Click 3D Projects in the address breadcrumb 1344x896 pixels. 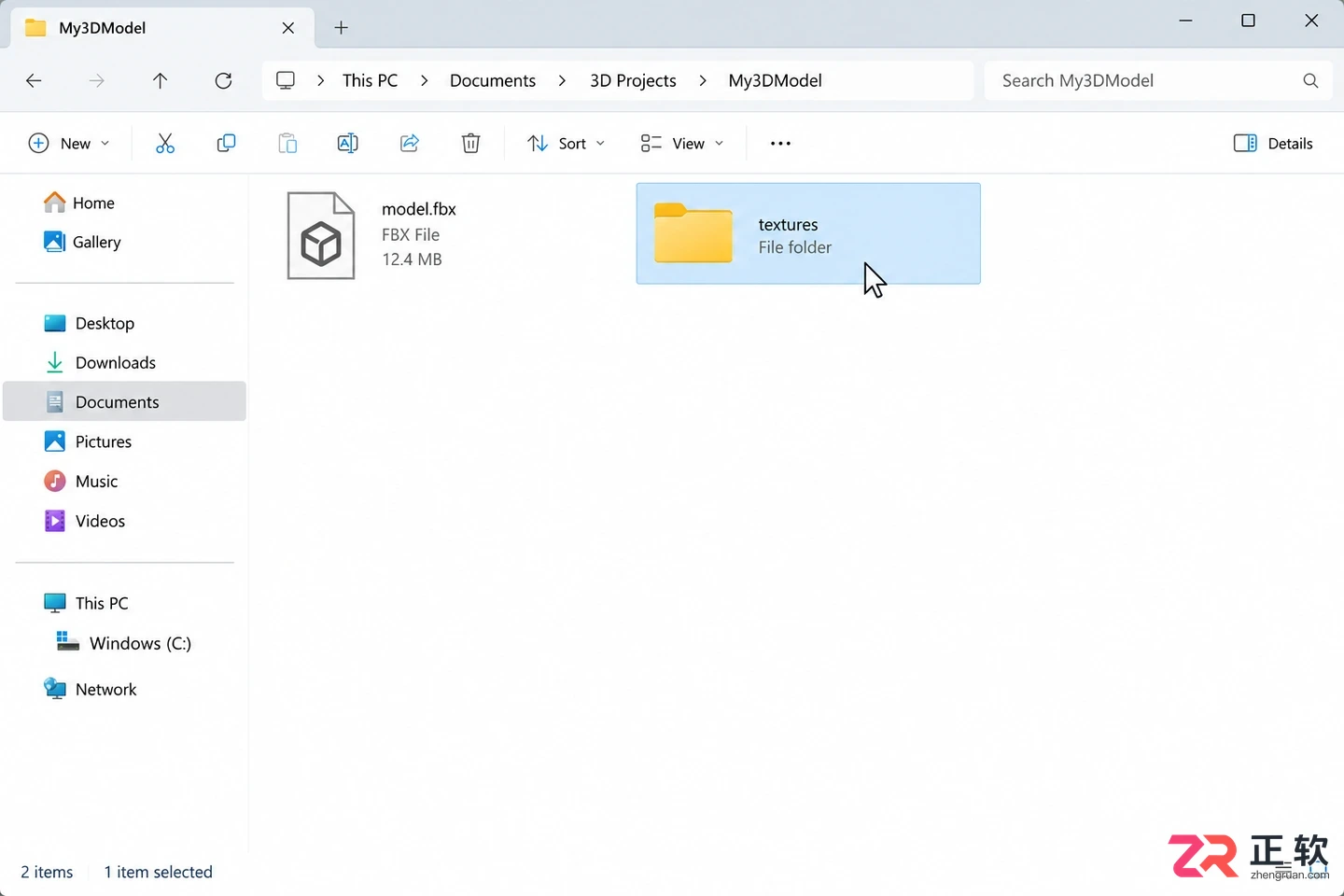click(633, 80)
